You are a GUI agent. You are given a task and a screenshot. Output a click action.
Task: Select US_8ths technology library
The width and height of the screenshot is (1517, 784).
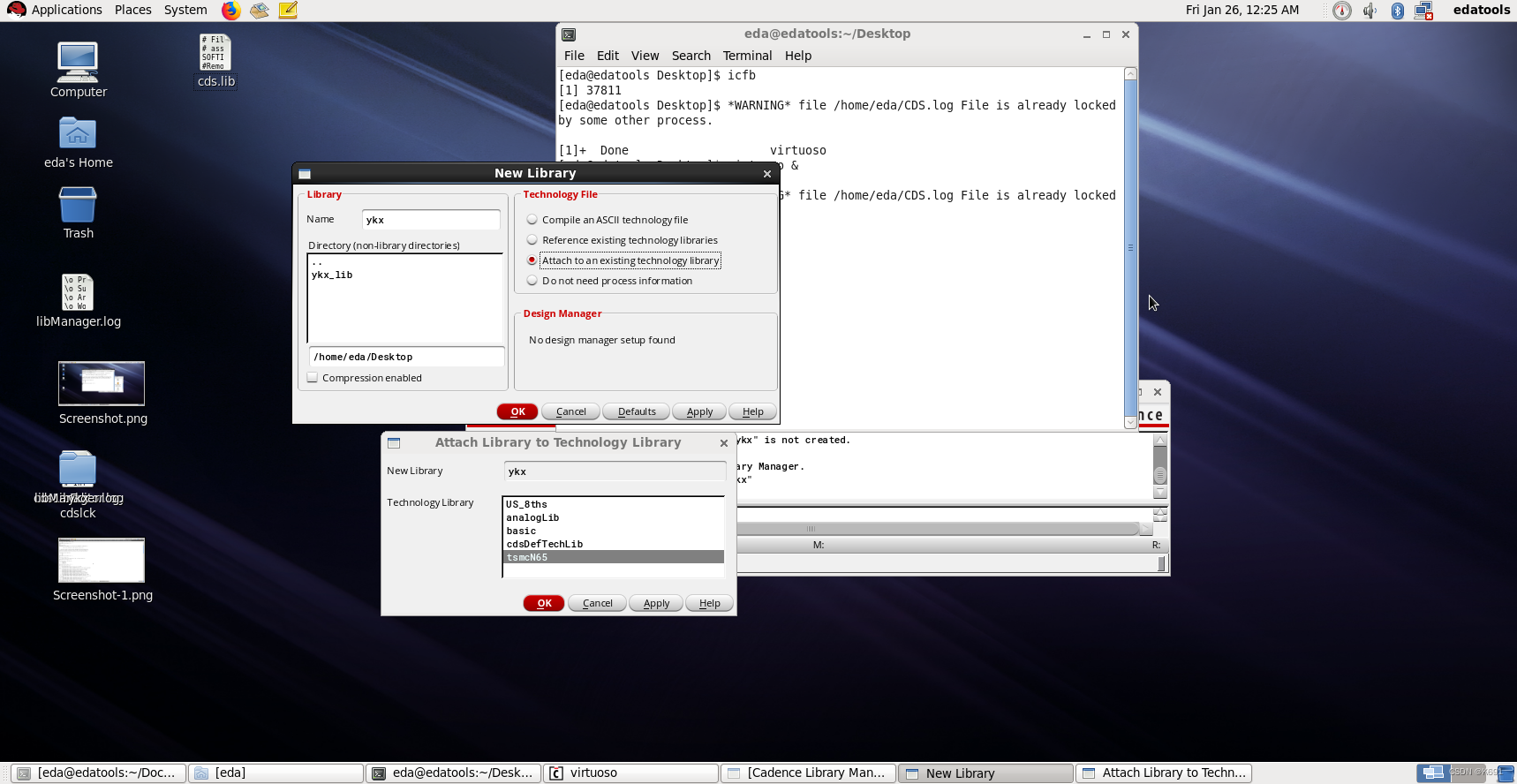coord(614,504)
